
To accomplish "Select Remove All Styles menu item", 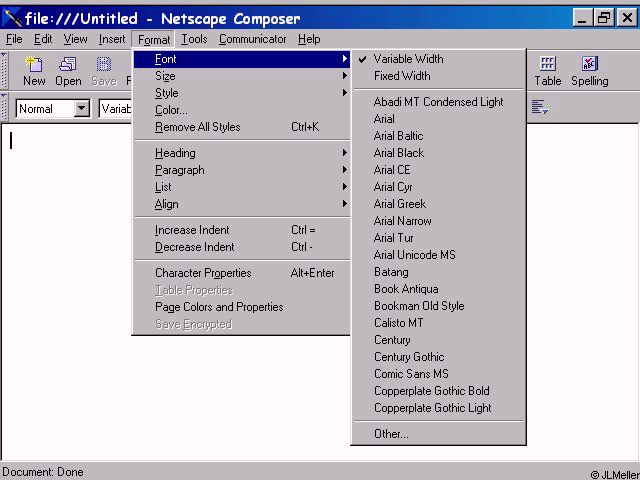I will tap(242, 127).
